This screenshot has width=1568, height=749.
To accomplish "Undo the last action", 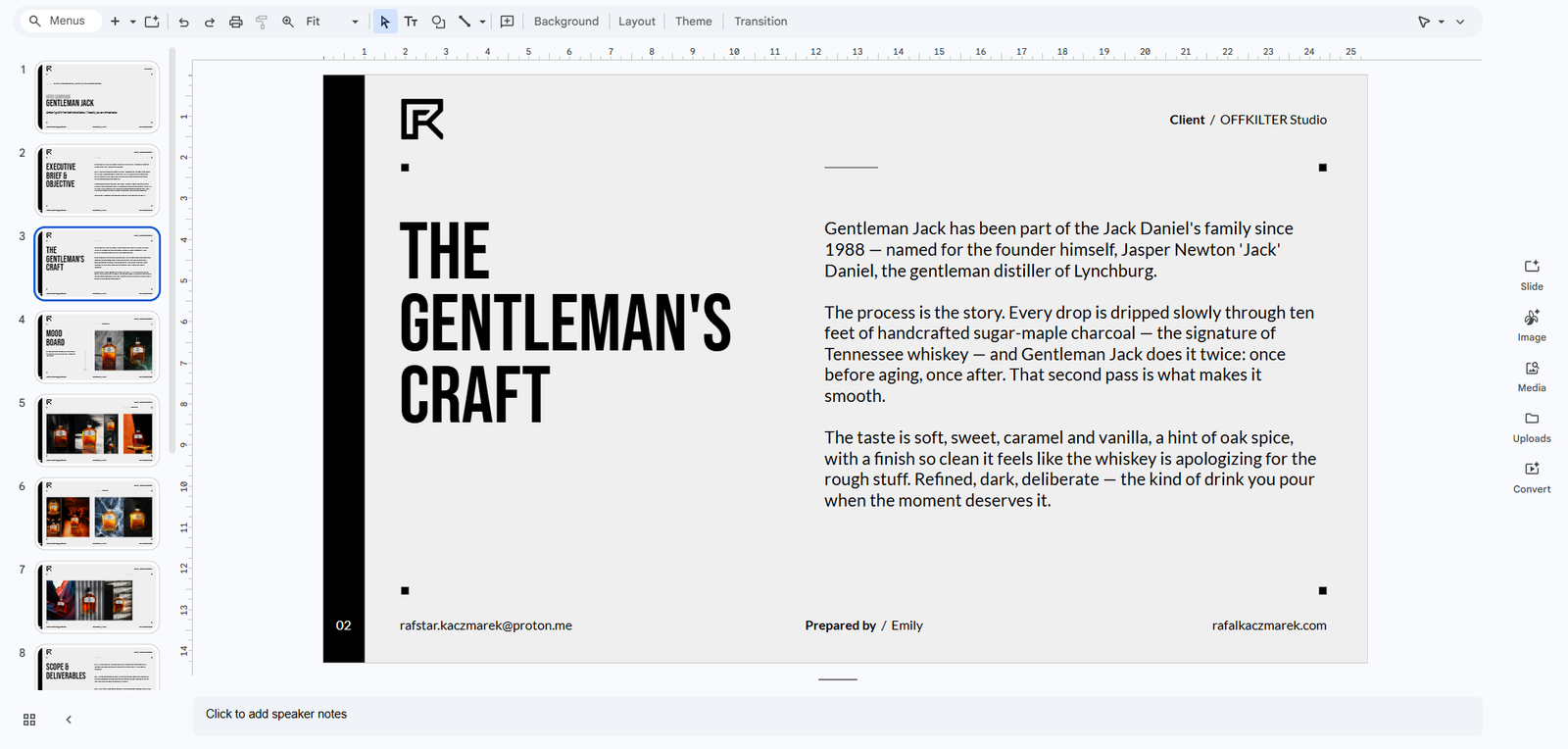I will 183,22.
